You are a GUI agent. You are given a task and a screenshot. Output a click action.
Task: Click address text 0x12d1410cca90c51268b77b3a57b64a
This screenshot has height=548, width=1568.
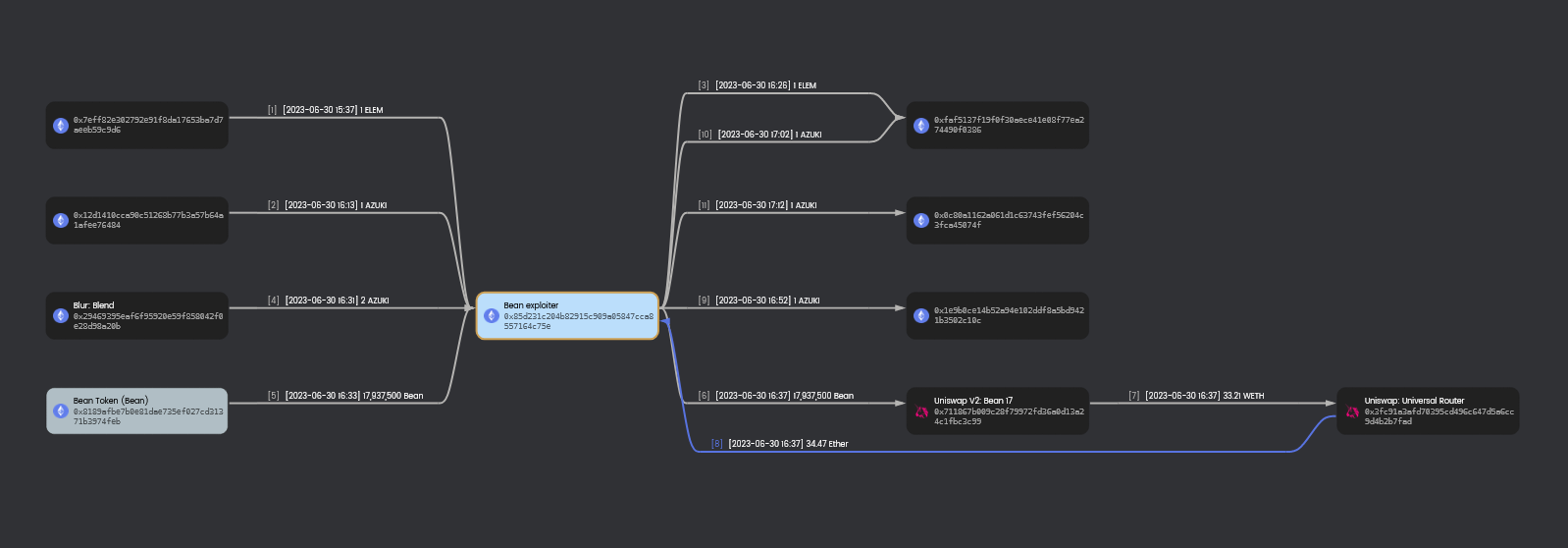[148, 215]
